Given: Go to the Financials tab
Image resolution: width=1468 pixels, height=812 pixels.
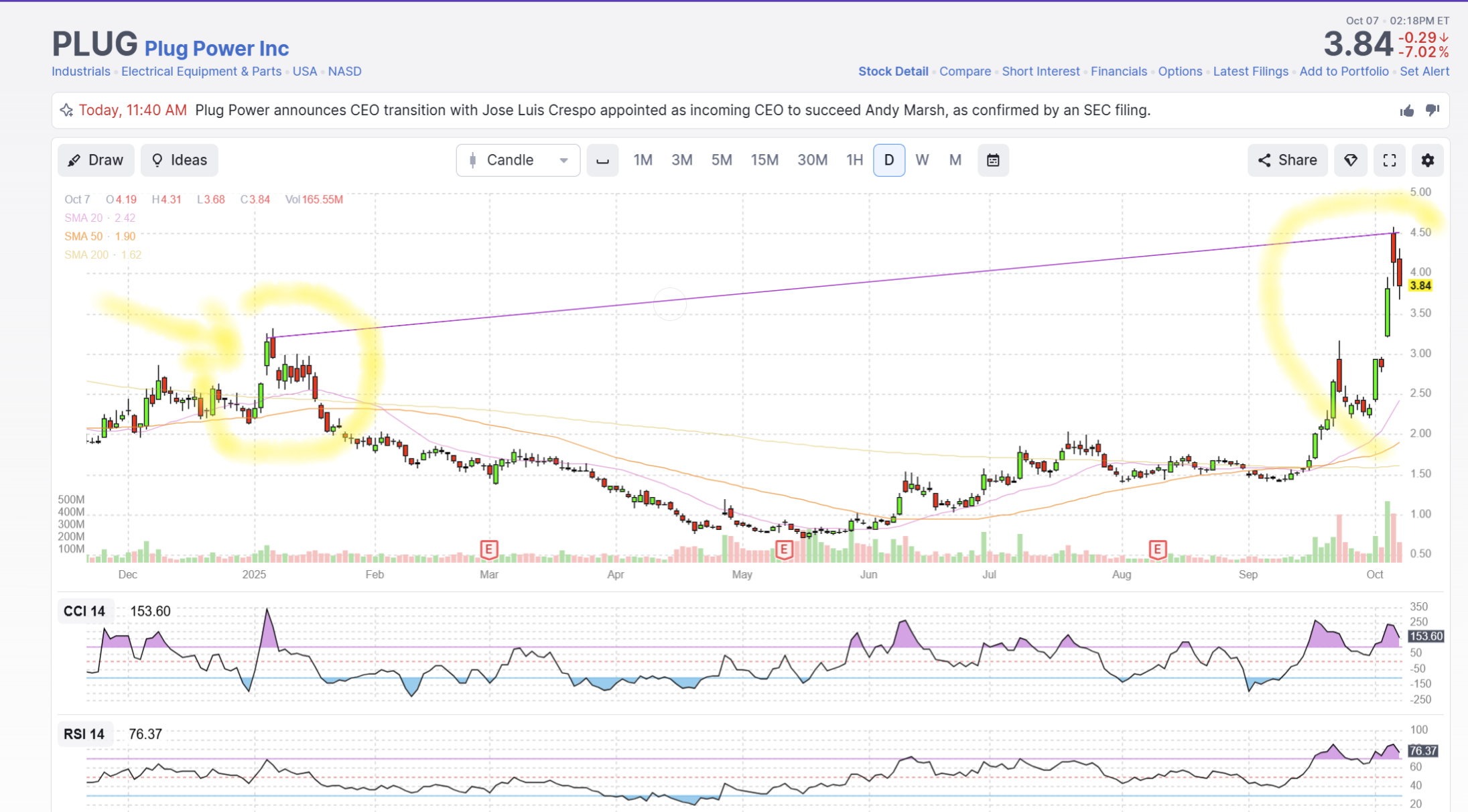Looking at the screenshot, I should pos(1119,71).
